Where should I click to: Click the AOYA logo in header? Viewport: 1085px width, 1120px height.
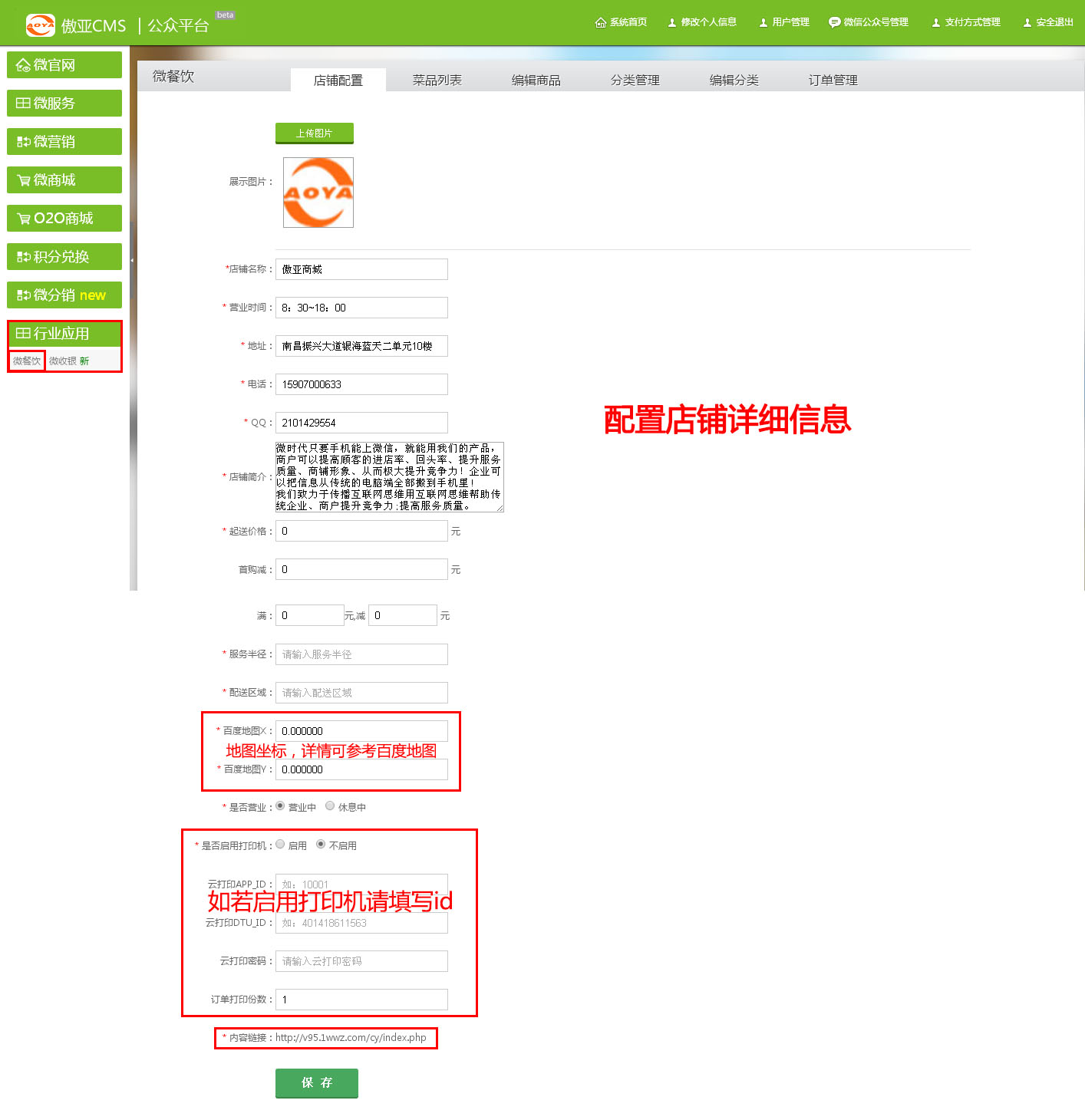pos(41,25)
